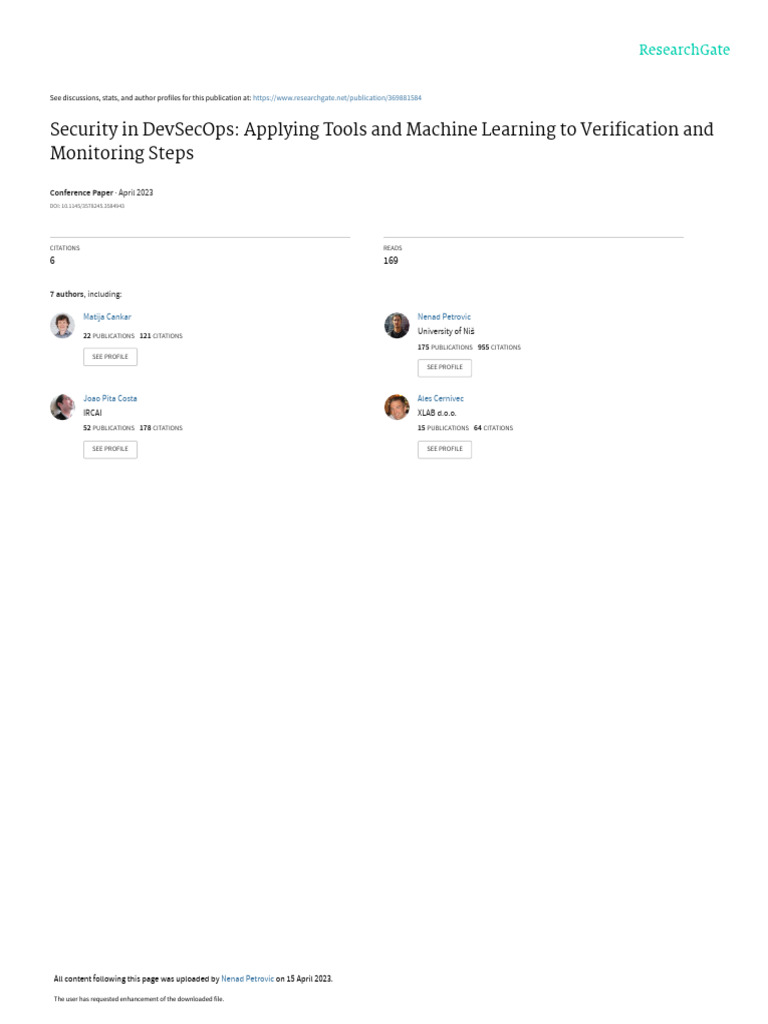
Task: Click the paper title heading
Action: coord(382,140)
